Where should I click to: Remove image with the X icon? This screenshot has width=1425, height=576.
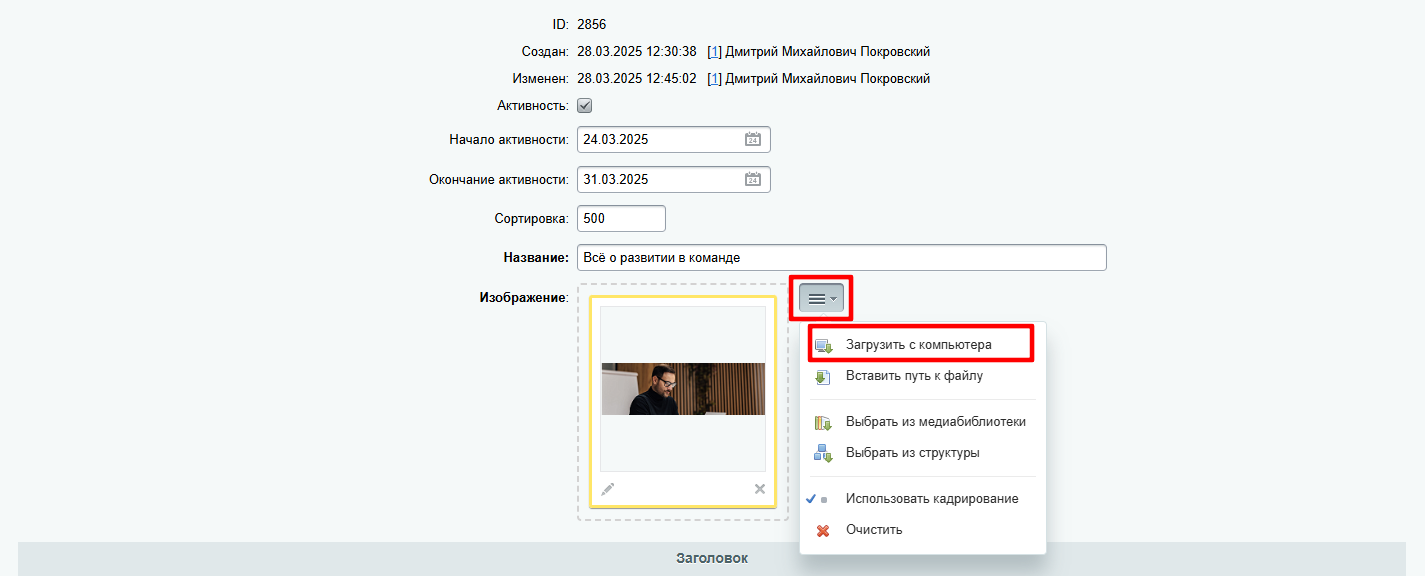tap(760, 489)
